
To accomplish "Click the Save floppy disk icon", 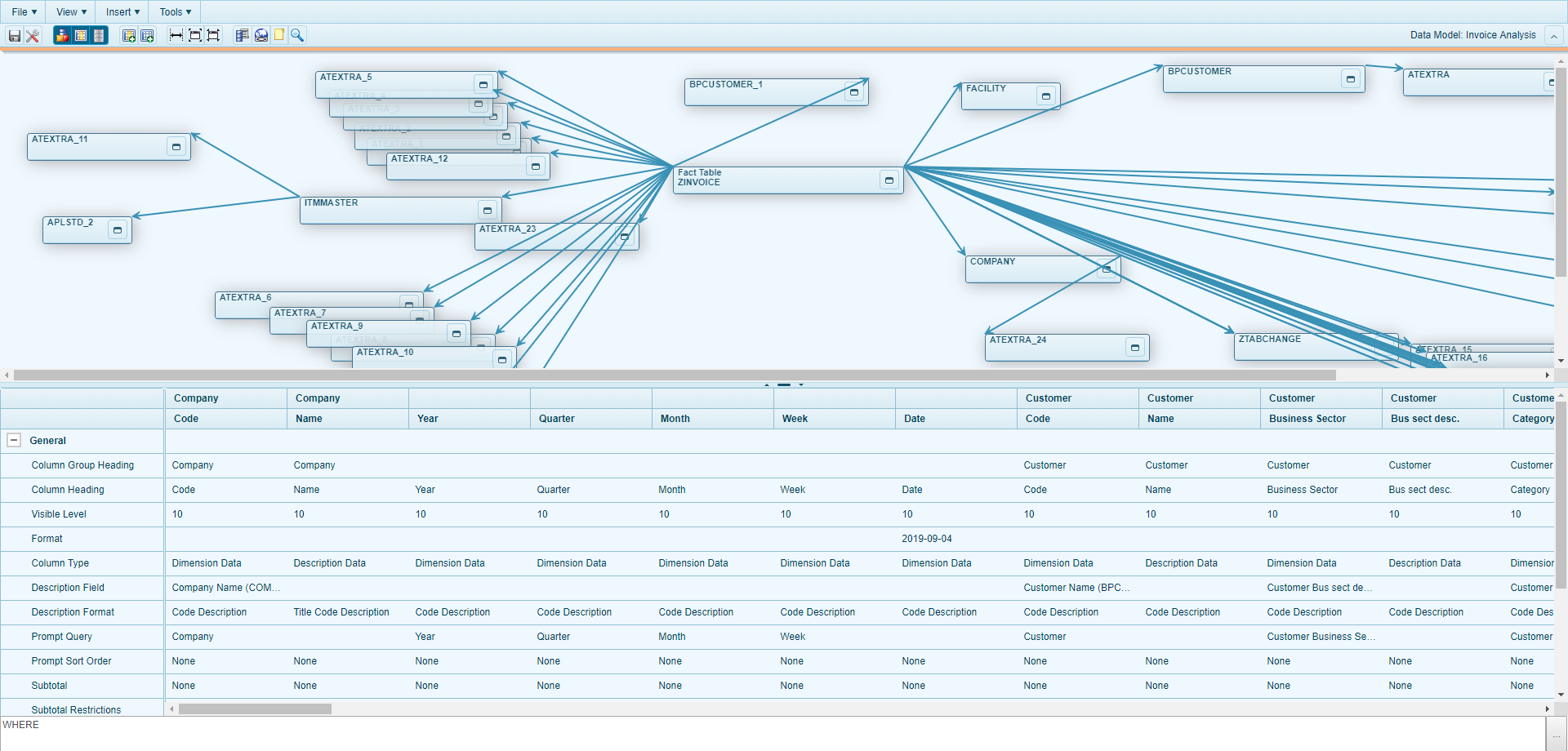I will tap(14, 35).
